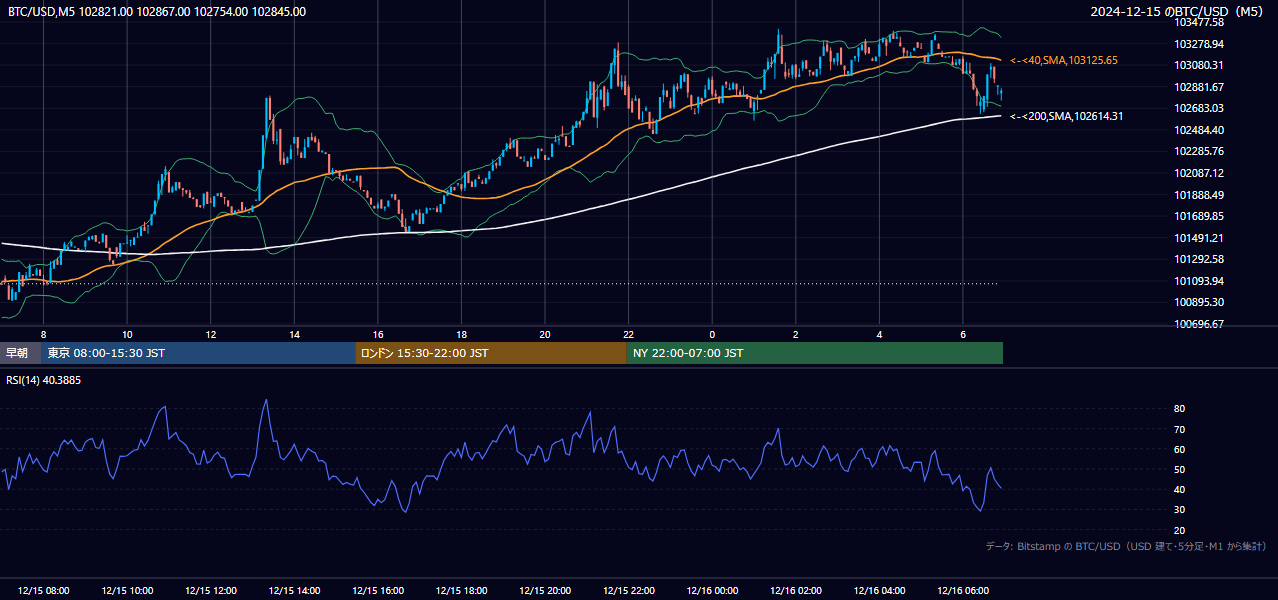
Task: Click RSI scale level 60
Action: 1180,449
